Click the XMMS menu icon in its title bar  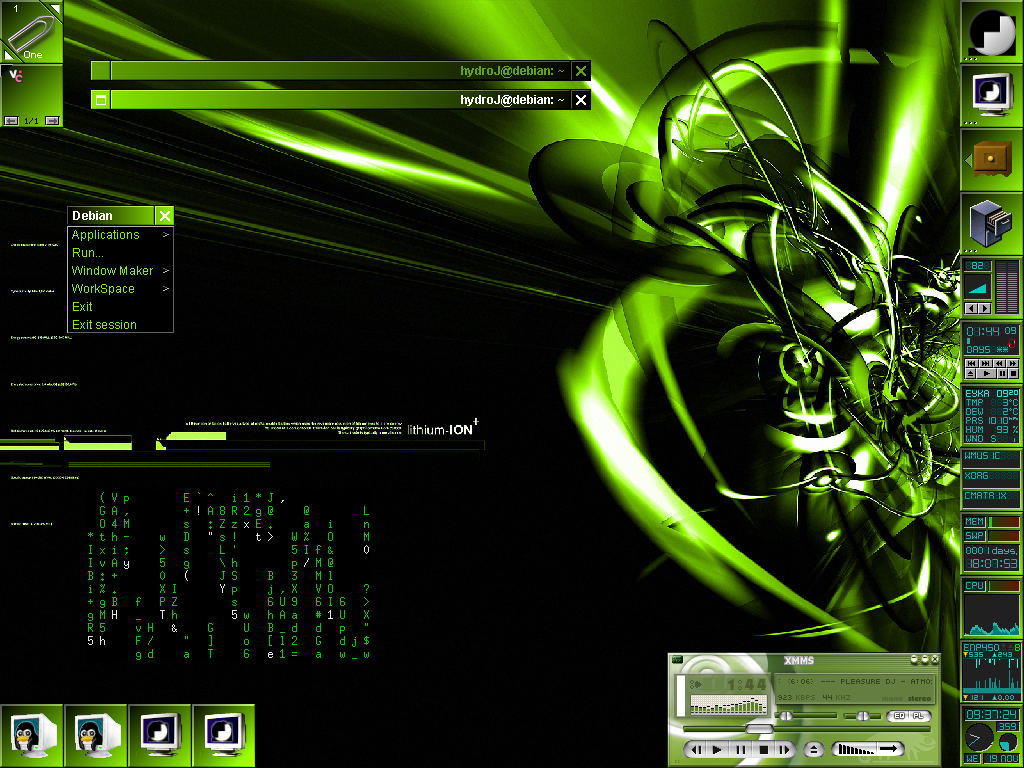[x=677, y=660]
